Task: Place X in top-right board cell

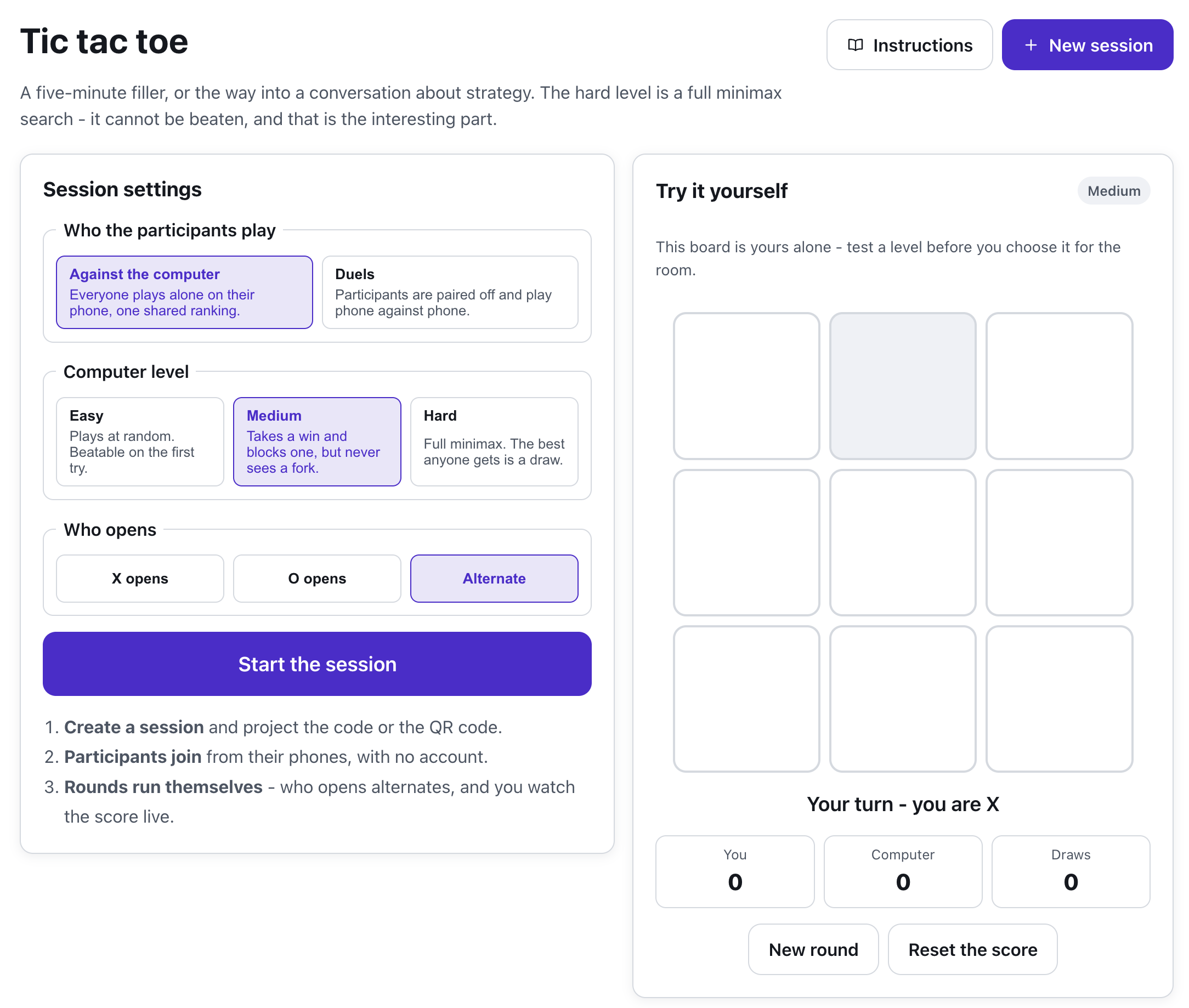Action: 1060,386
